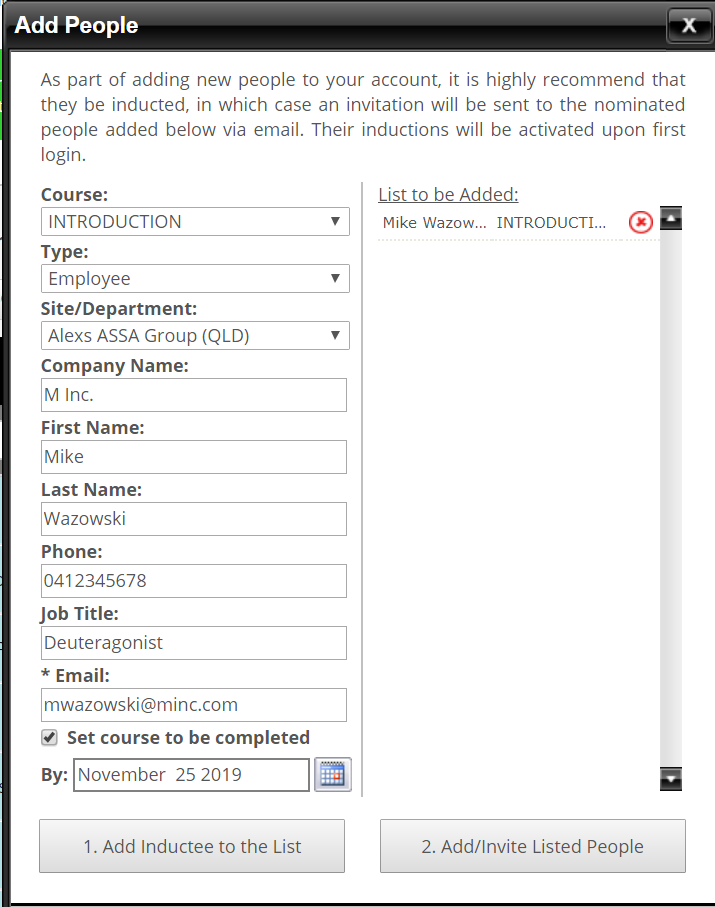Image resolution: width=715 pixels, height=907 pixels.
Task: Click the scrollbar down arrow
Action: coord(671,779)
